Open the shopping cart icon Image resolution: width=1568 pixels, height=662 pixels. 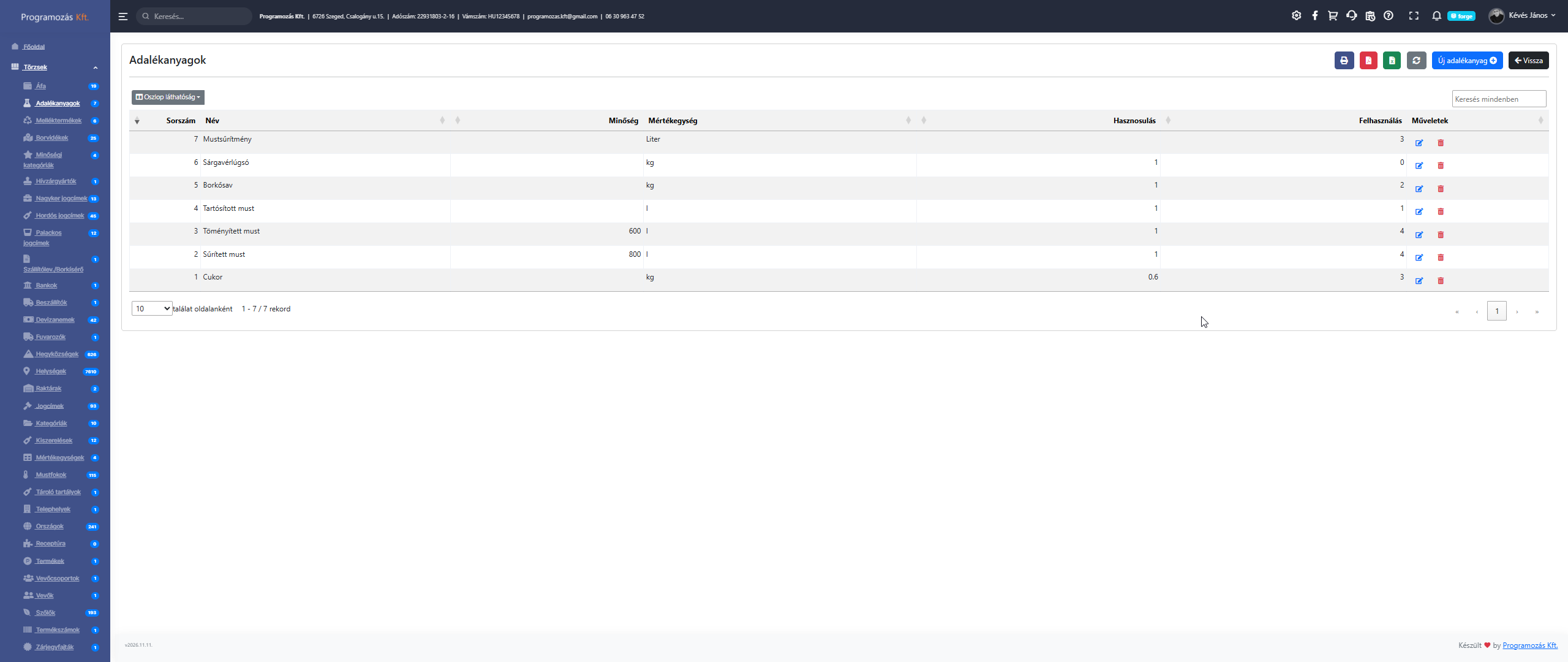click(1333, 16)
